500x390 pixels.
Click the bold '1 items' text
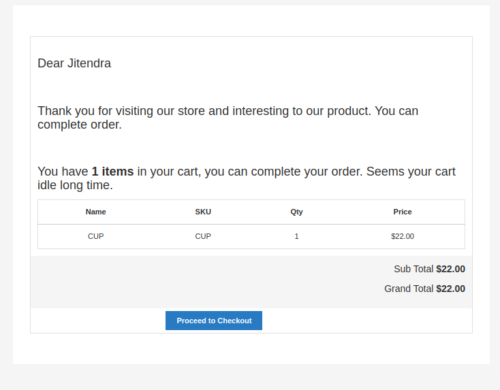coord(112,172)
